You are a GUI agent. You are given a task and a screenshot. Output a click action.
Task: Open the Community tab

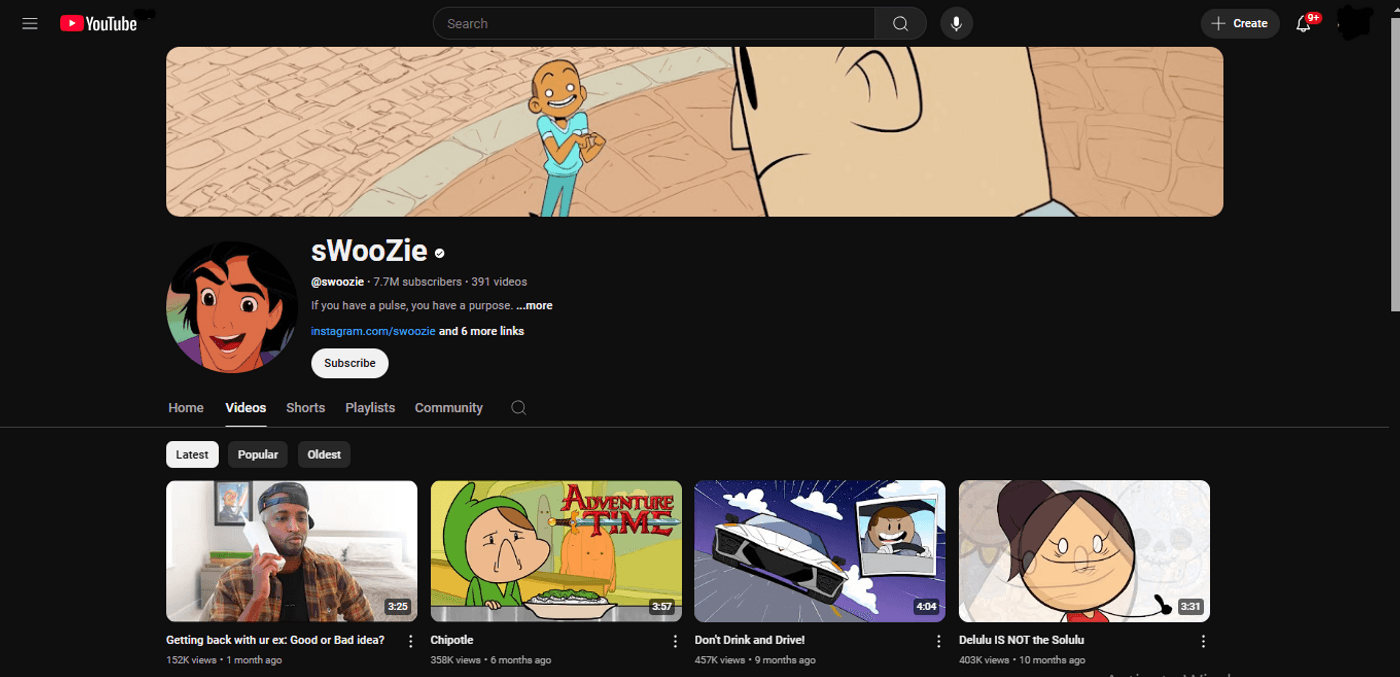(448, 407)
